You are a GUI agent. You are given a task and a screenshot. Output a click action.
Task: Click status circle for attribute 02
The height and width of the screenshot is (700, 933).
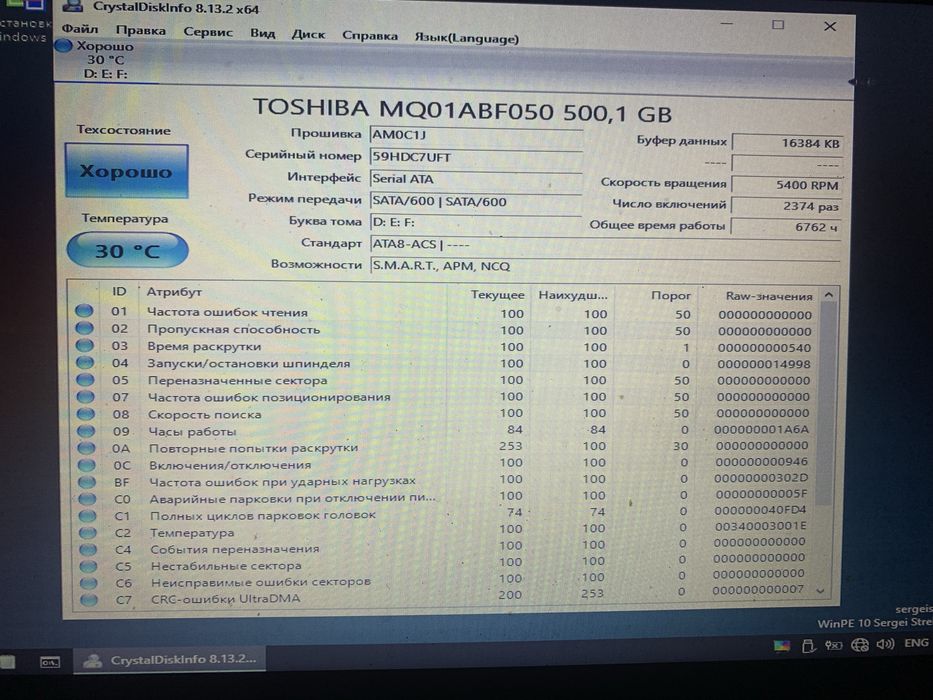pyautogui.click(x=85, y=328)
